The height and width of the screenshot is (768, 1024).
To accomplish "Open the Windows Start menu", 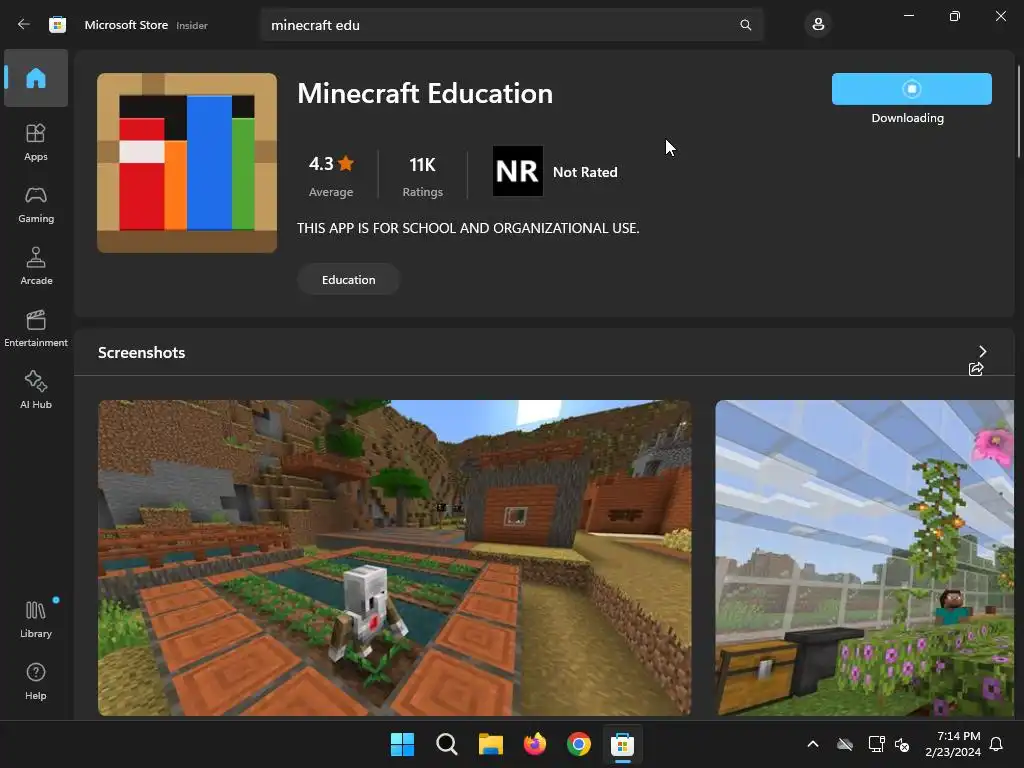I will [x=402, y=744].
